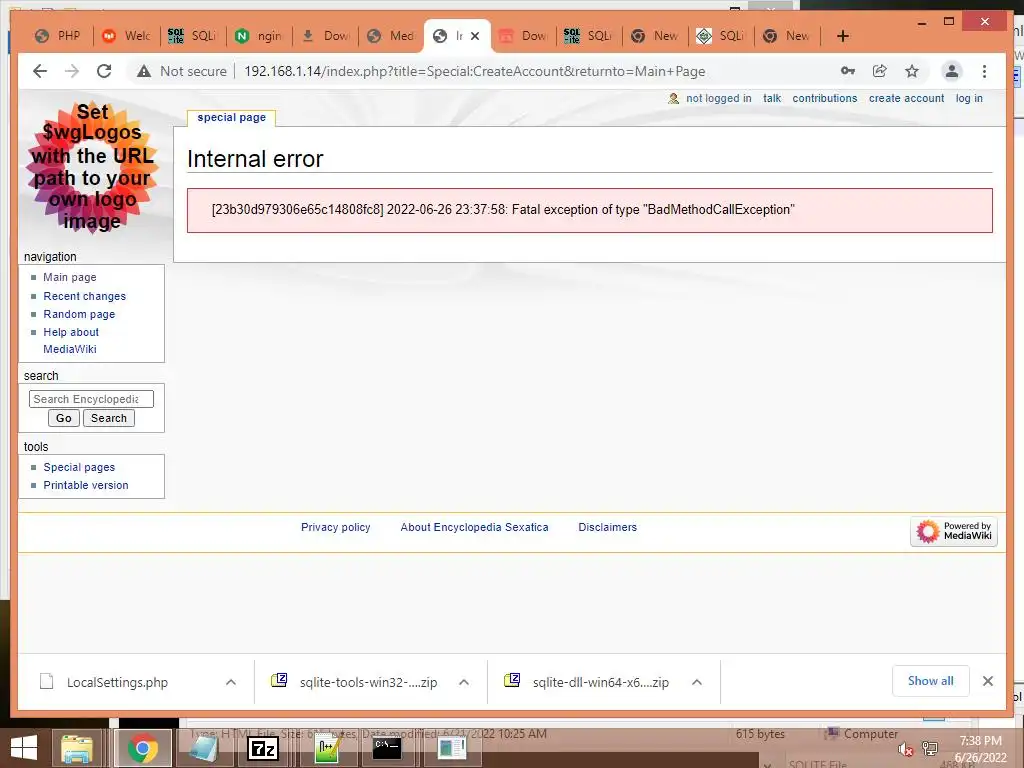This screenshot has width=1024, height=768.
Task: Open saved passwords key icon
Action: click(x=848, y=71)
